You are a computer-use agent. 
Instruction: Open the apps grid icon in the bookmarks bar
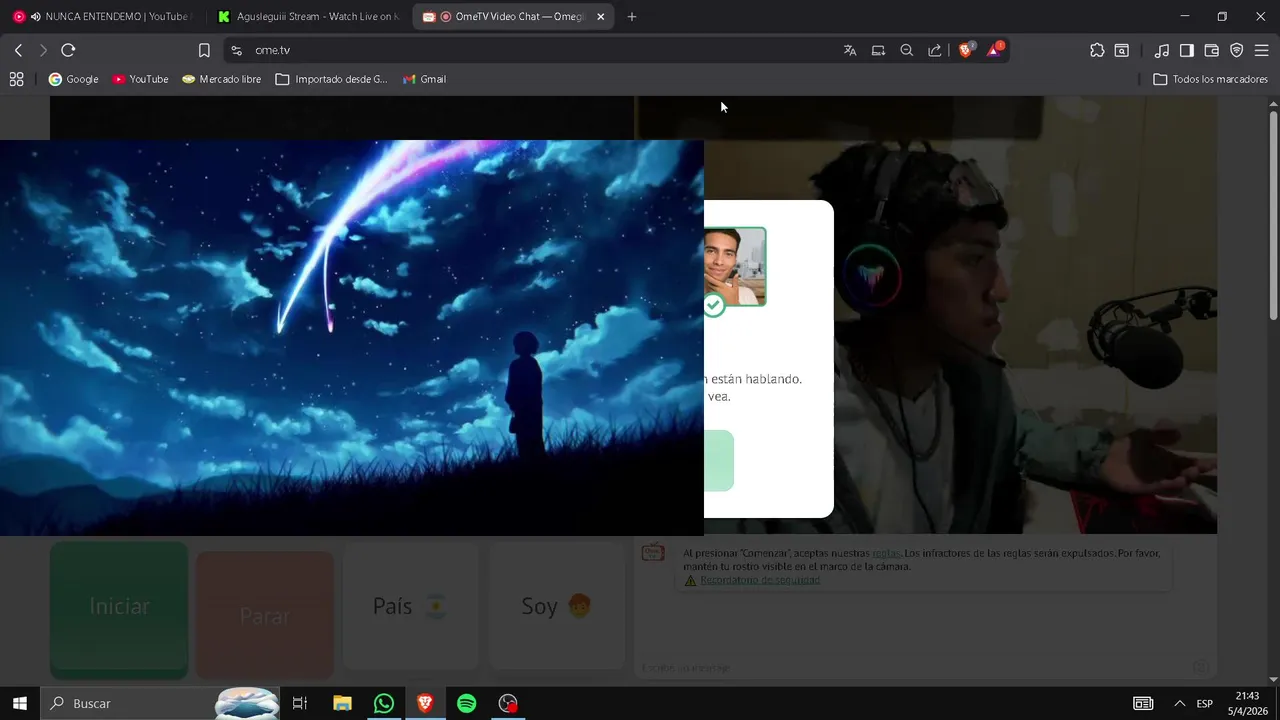16,79
